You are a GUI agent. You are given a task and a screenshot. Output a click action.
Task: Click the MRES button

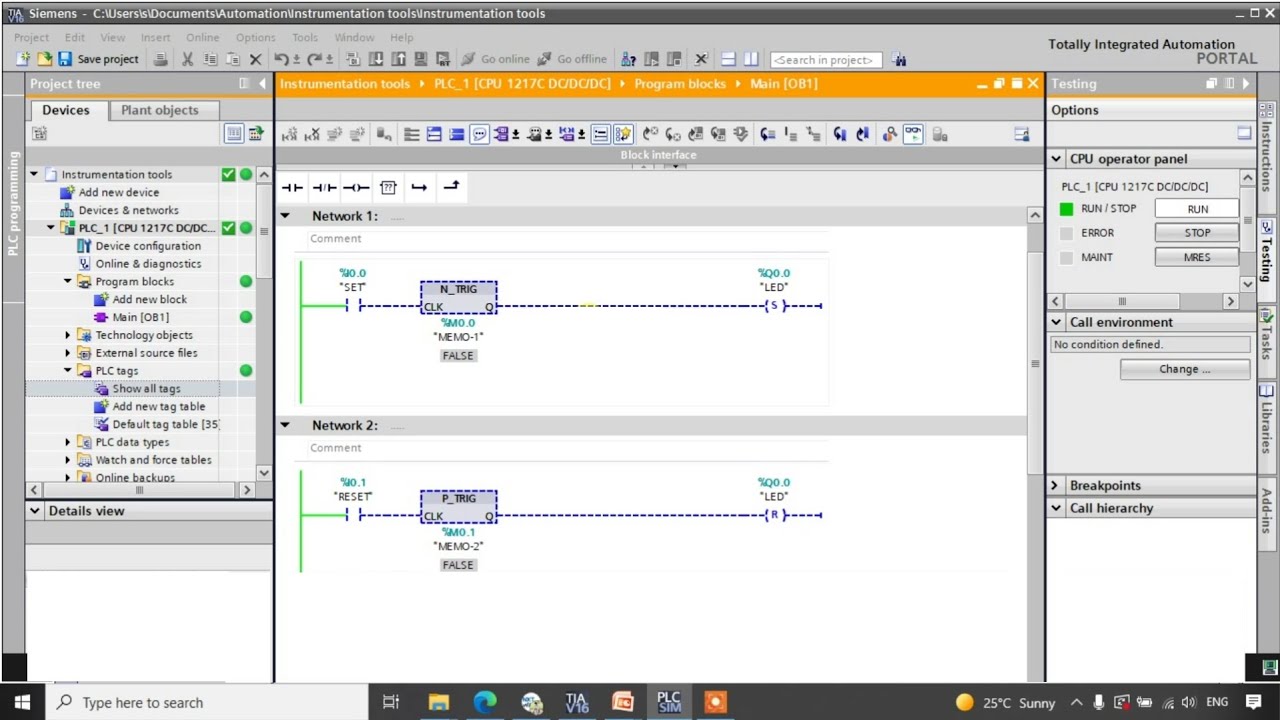pos(1197,257)
